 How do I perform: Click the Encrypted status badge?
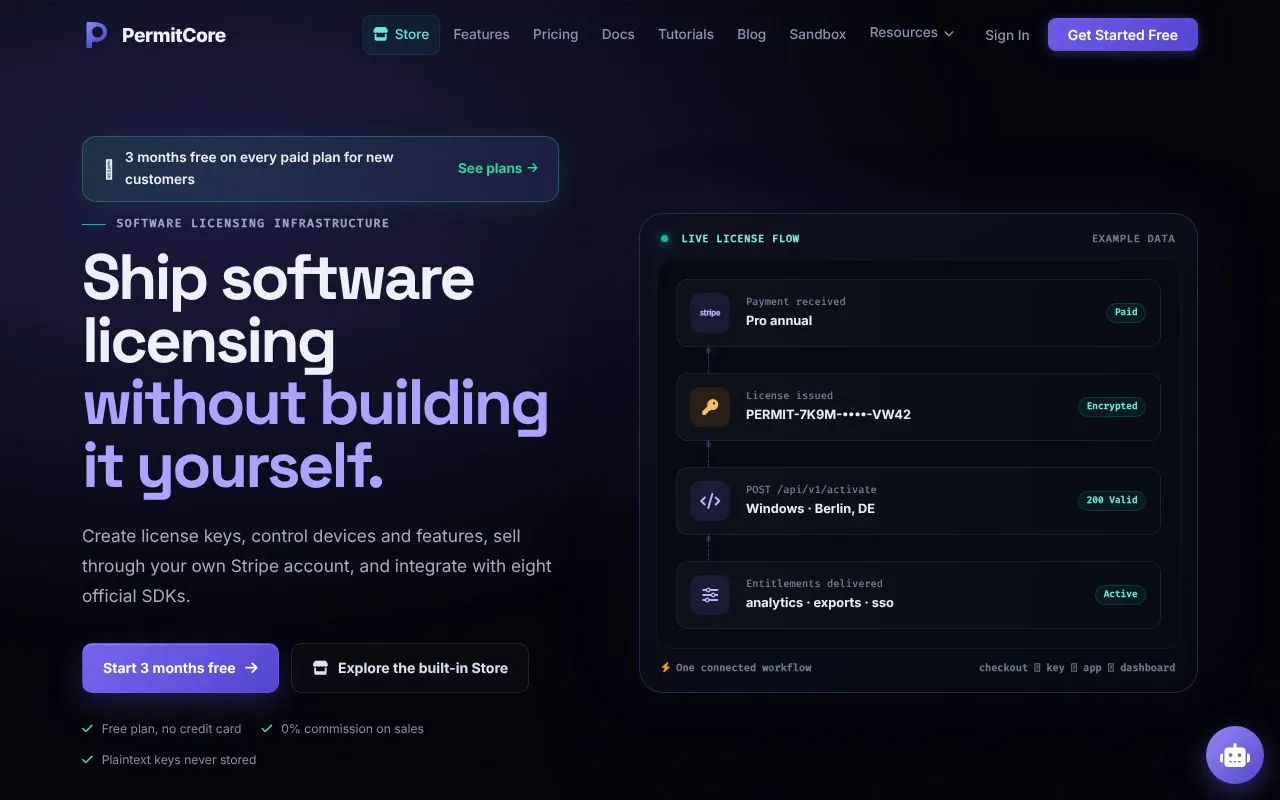[1112, 406]
